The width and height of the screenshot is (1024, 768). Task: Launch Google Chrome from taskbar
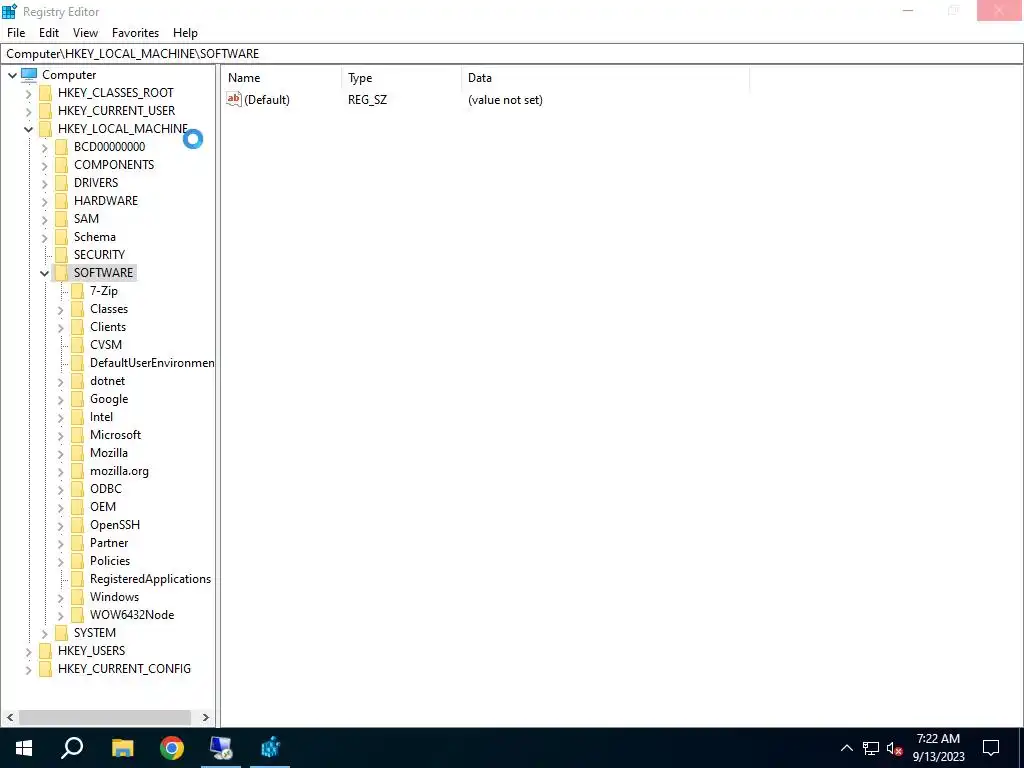[x=172, y=748]
